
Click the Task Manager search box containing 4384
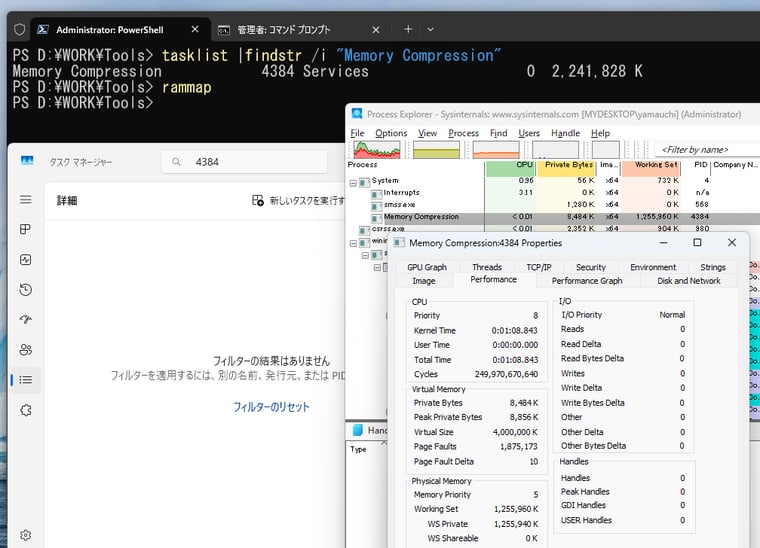(244, 162)
